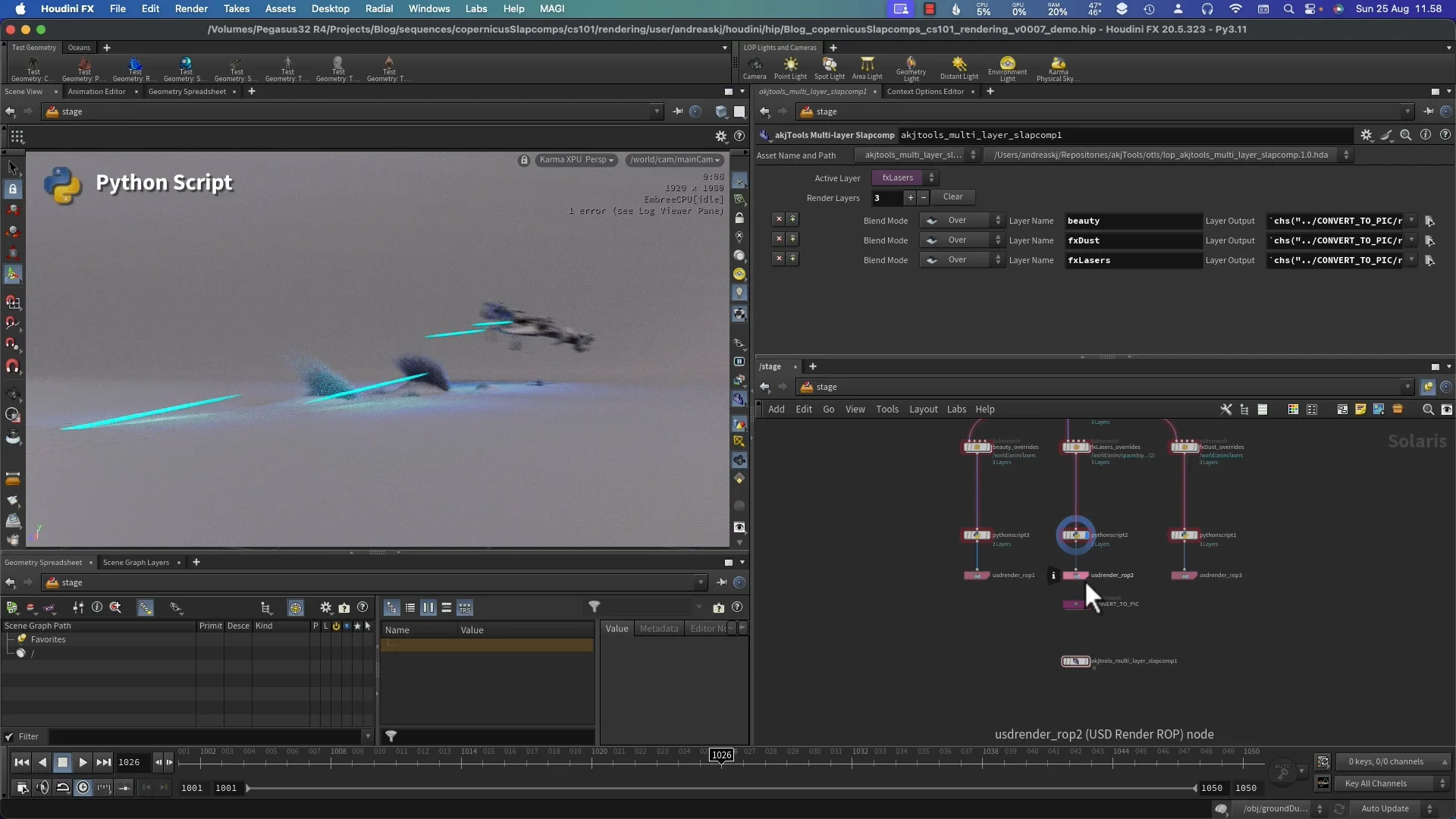Viewport: 1456px width, 819px height.
Task: Open the Karma XPU Persp viewport dropdown
Action: tap(576, 160)
